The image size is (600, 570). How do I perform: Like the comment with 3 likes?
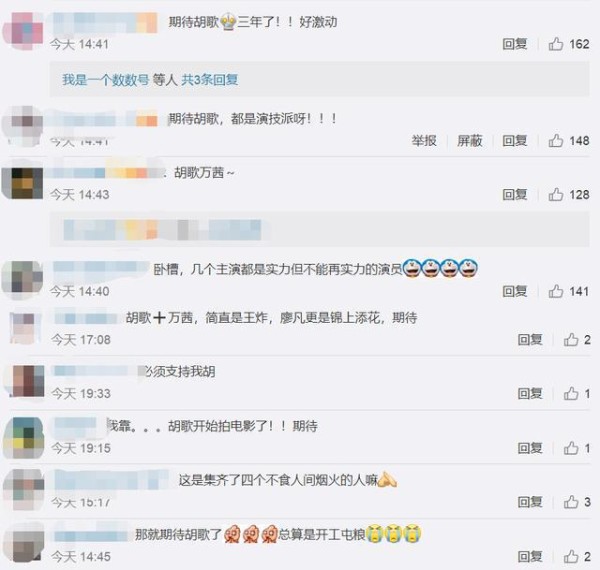pos(571,502)
